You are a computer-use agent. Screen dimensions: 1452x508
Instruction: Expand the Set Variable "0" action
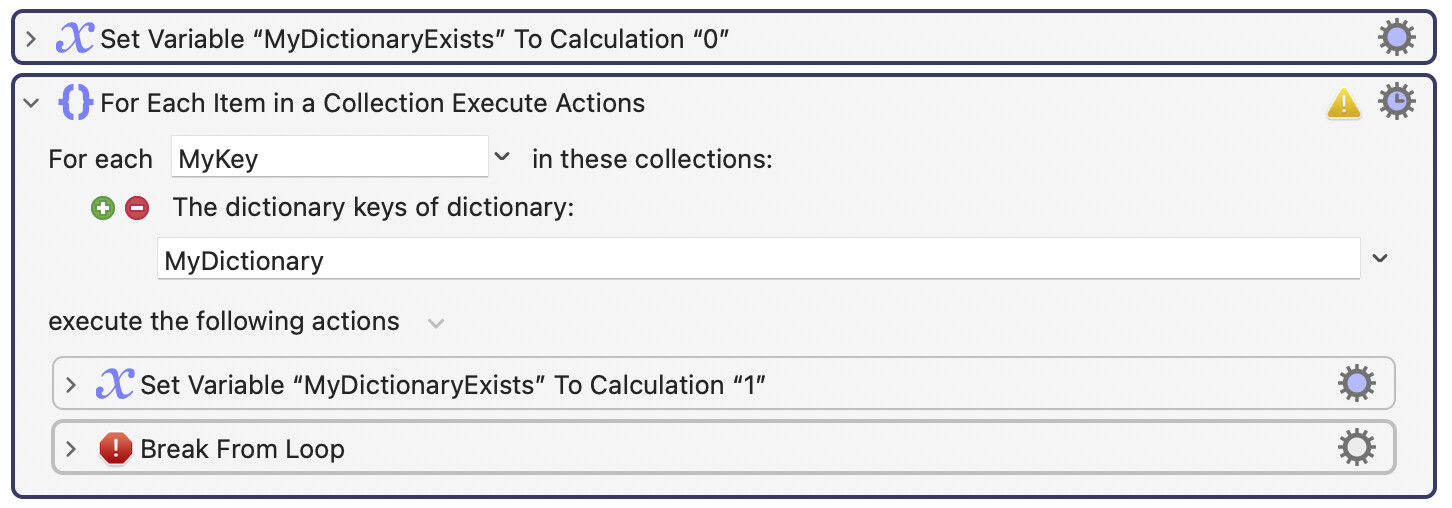click(x=31, y=39)
